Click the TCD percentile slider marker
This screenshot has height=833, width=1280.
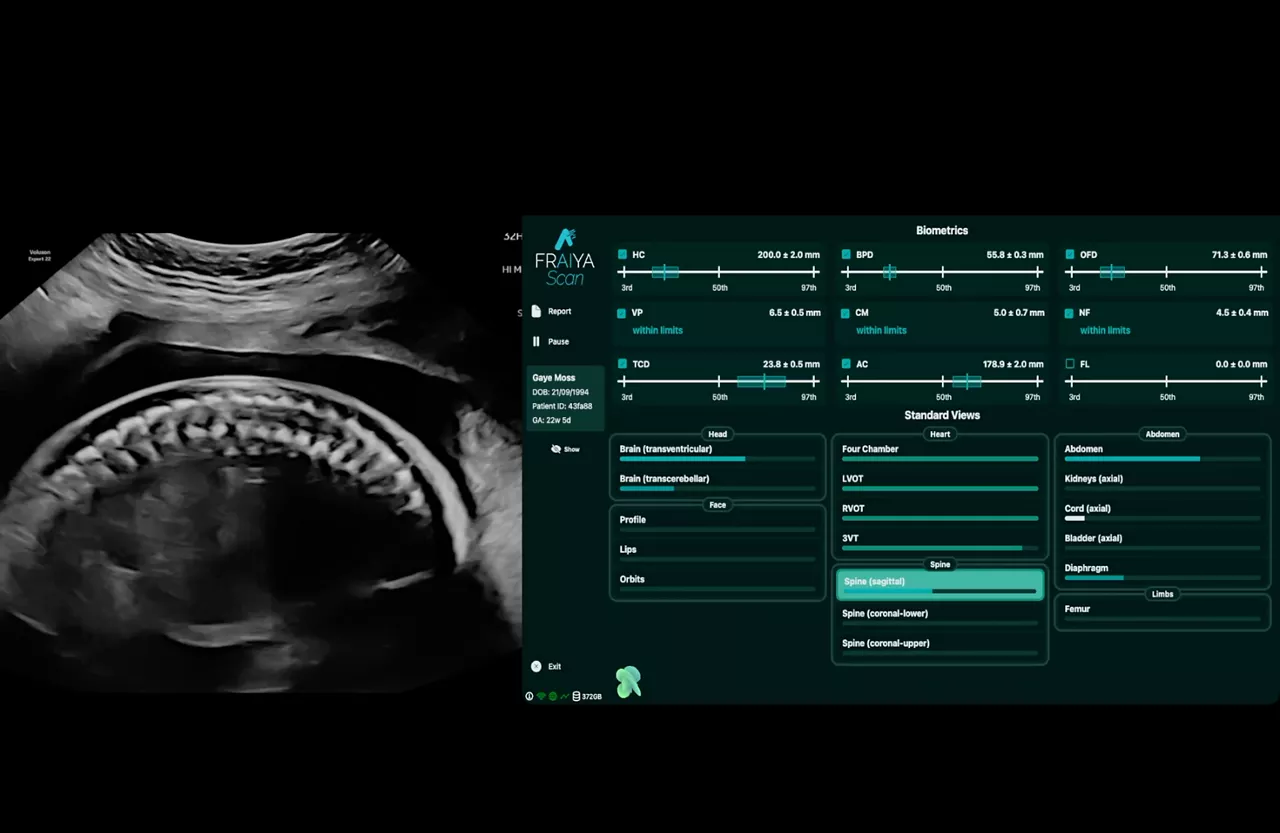pyautogui.click(x=762, y=381)
